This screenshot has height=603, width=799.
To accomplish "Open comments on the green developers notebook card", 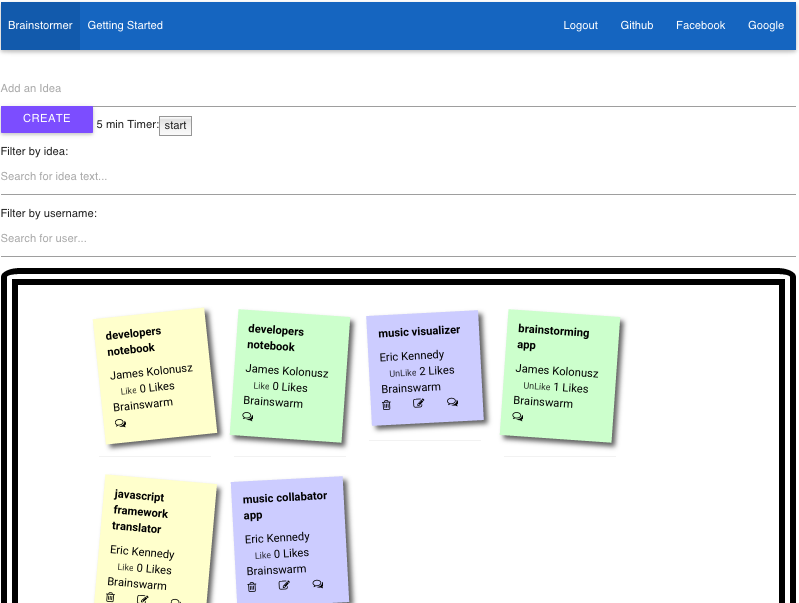I will tap(248, 416).
